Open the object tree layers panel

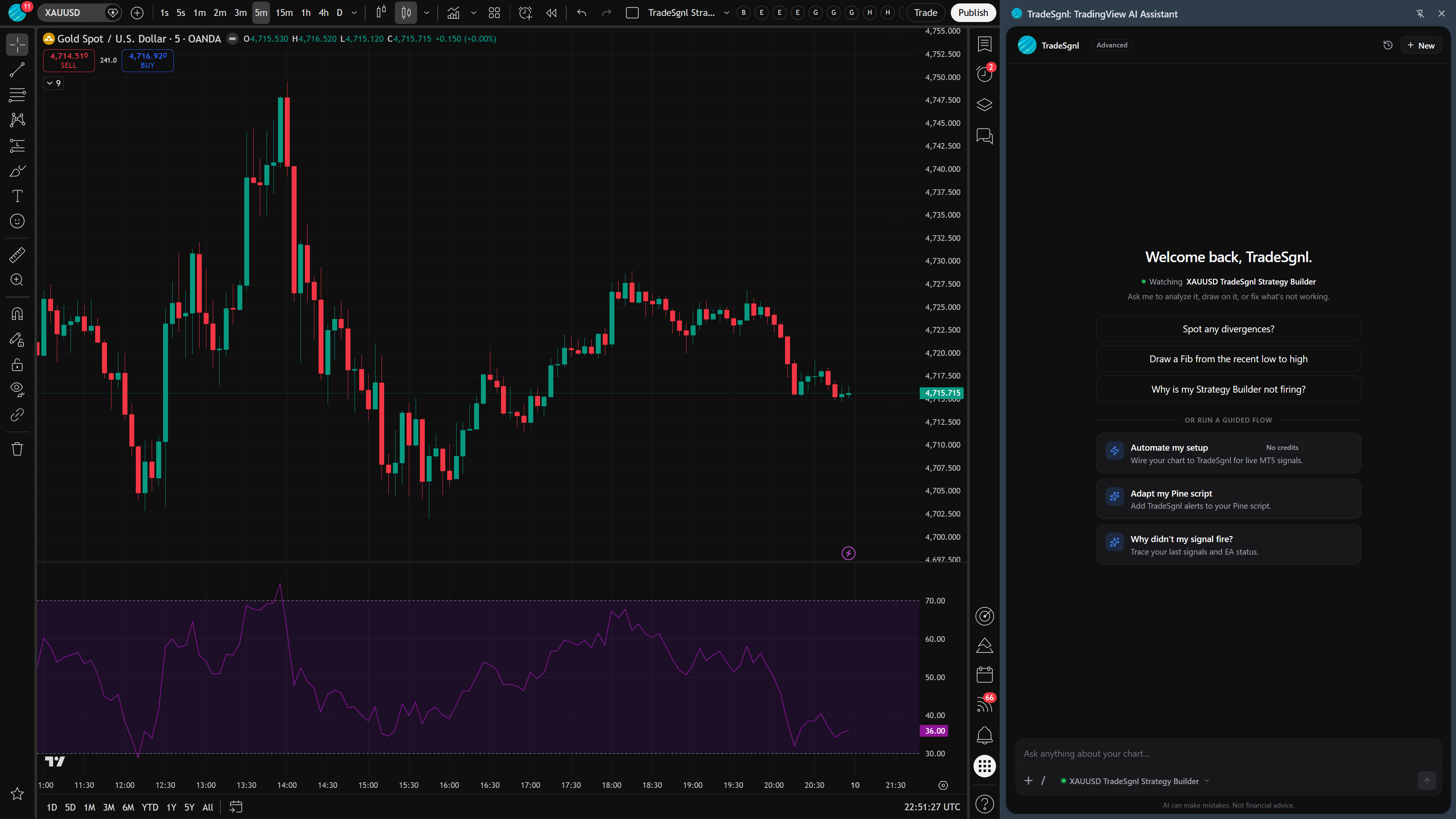pyautogui.click(x=985, y=105)
